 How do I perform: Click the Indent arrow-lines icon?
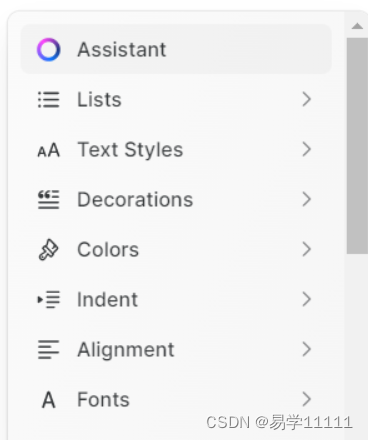(x=49, y=299)
